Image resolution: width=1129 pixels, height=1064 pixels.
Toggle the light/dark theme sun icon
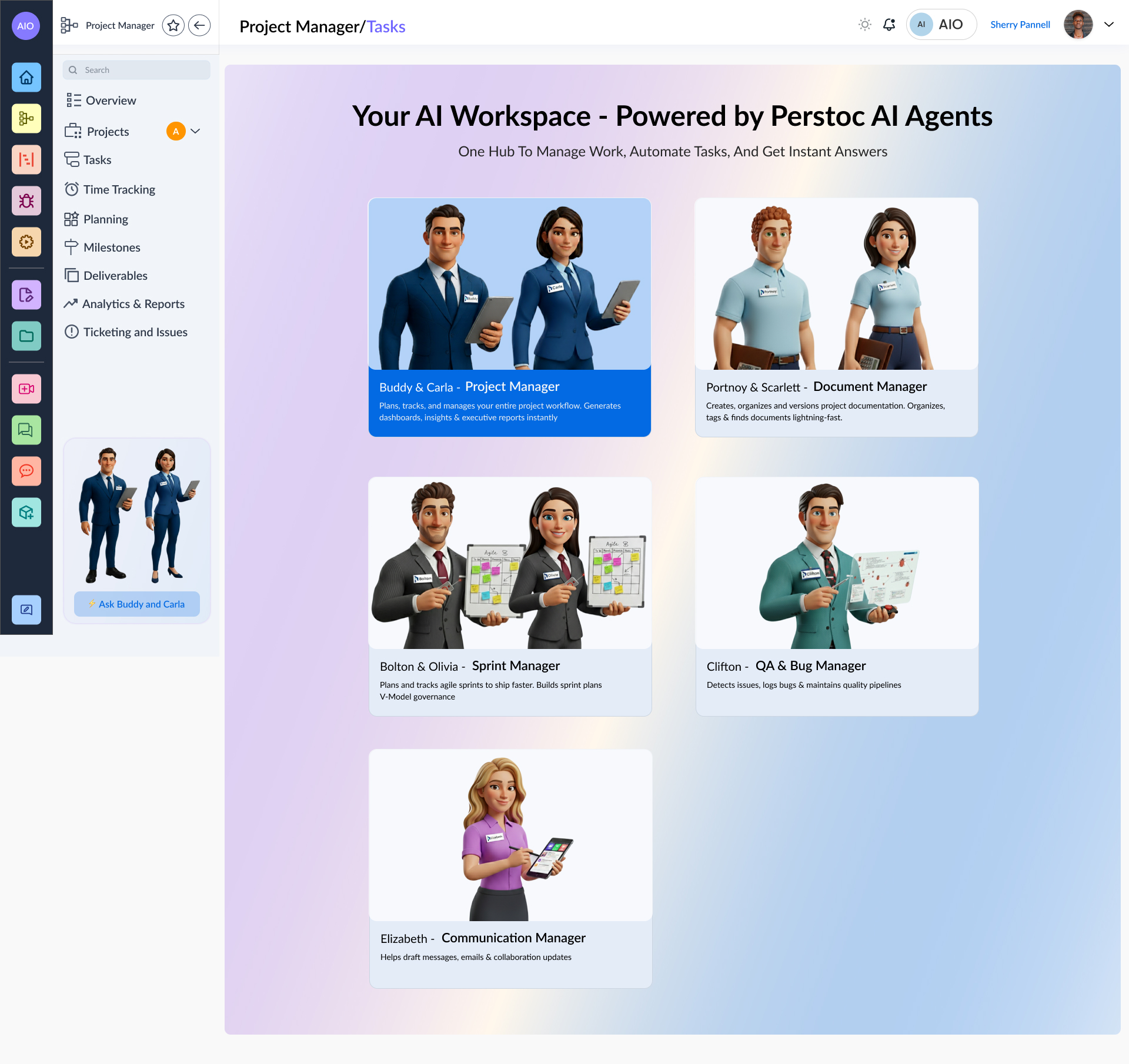864,25
